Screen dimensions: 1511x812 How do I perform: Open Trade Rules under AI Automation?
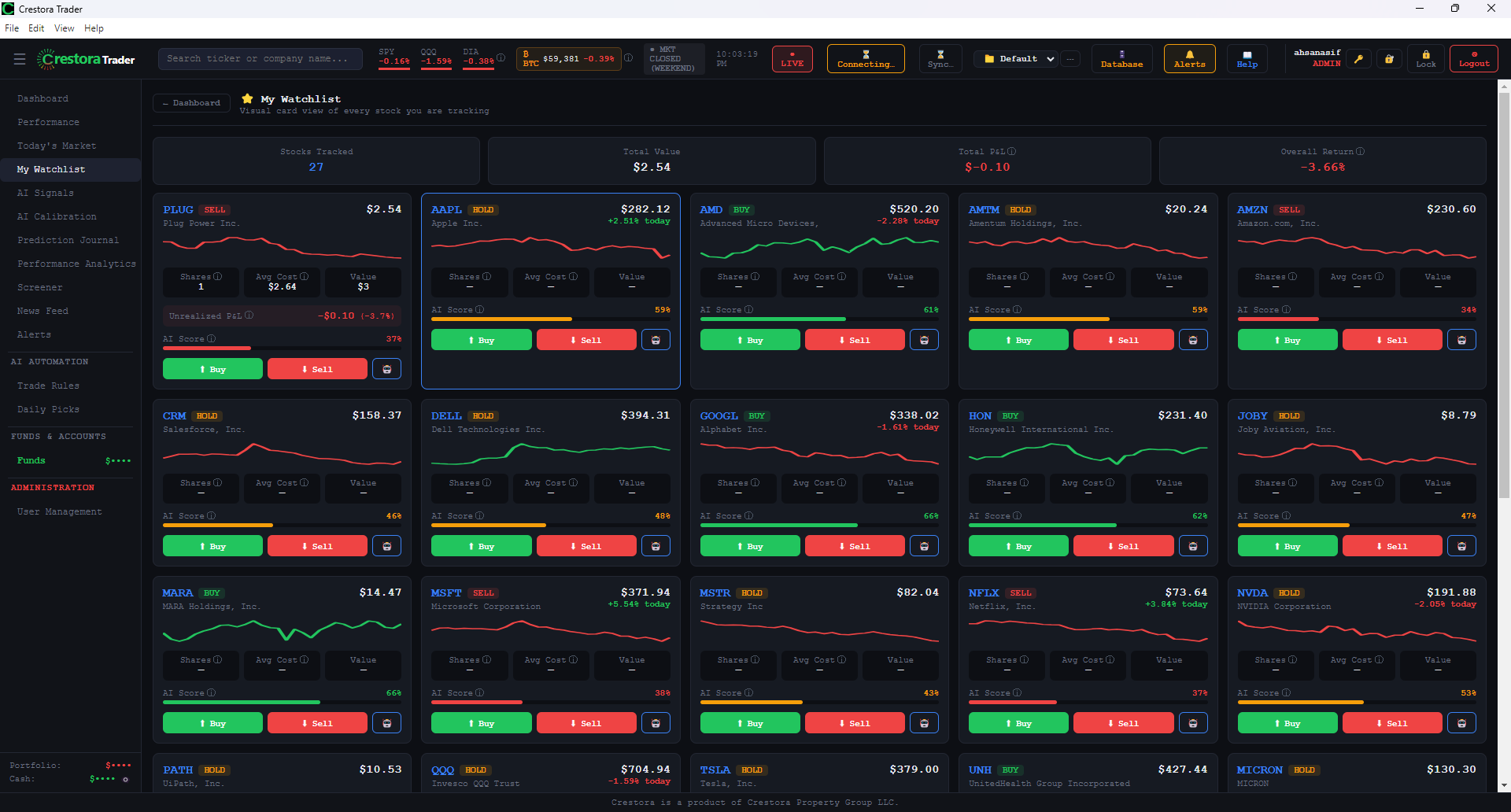(49, 386)
